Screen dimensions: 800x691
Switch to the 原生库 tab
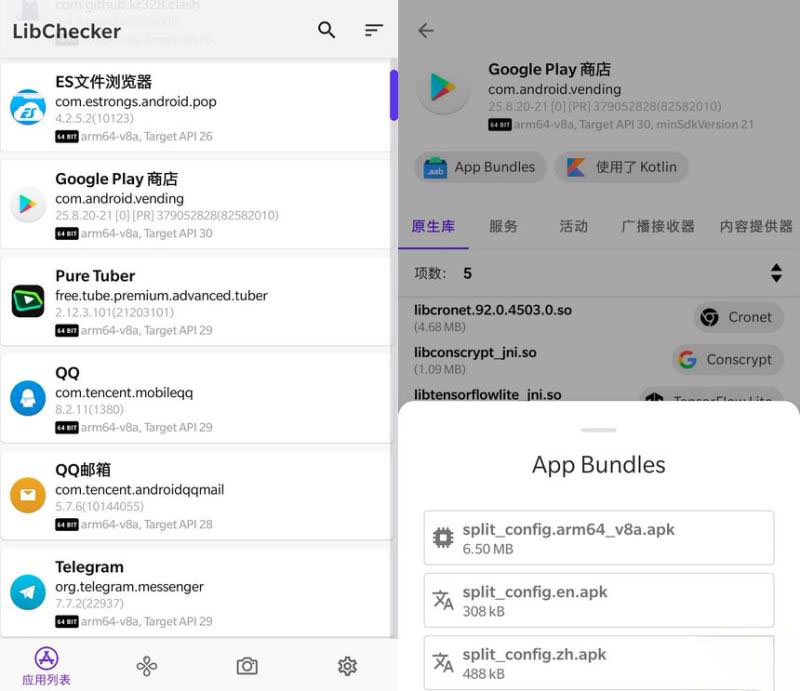point(433,226)
